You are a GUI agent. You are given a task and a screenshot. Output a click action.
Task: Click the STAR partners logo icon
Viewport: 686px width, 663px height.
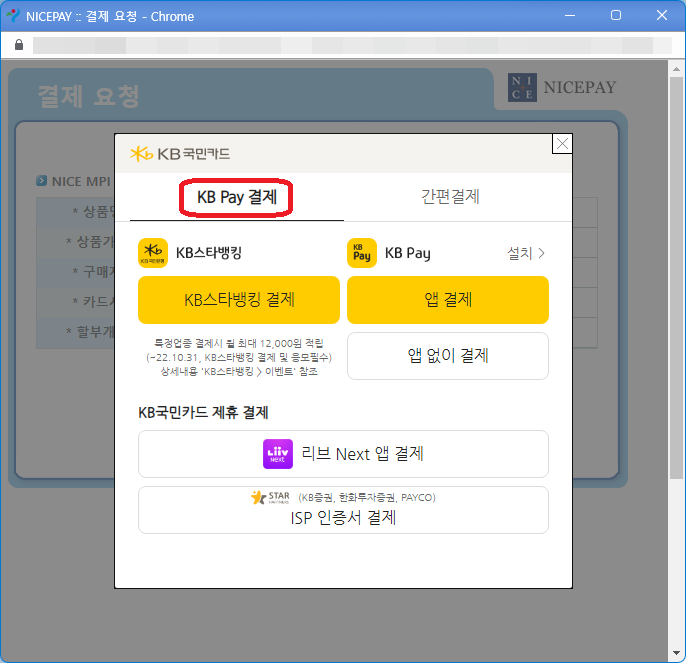pyautogui.click(x=270, y=498)
